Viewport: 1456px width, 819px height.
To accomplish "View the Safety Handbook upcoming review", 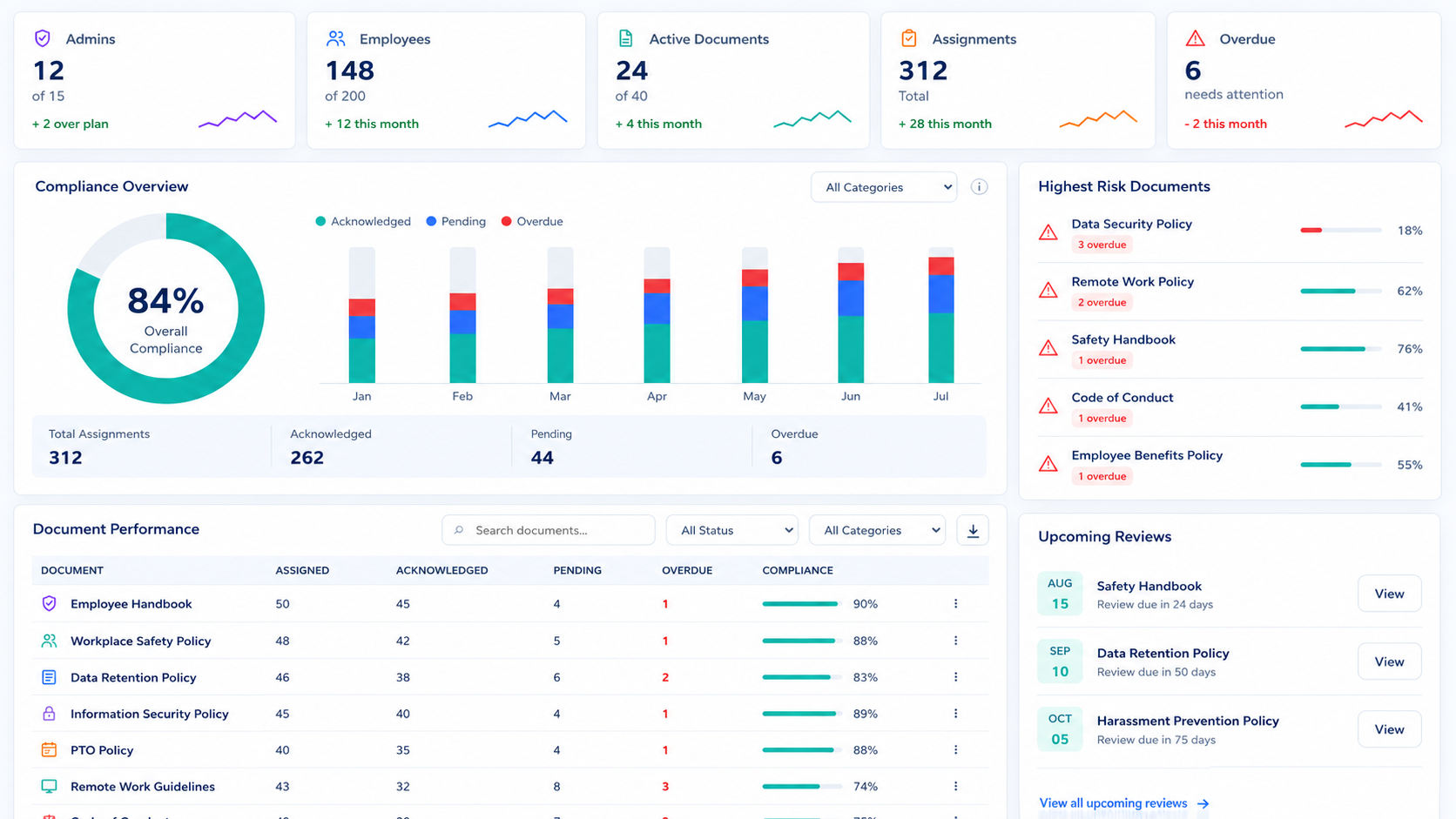I will (x=1389, y=594).
